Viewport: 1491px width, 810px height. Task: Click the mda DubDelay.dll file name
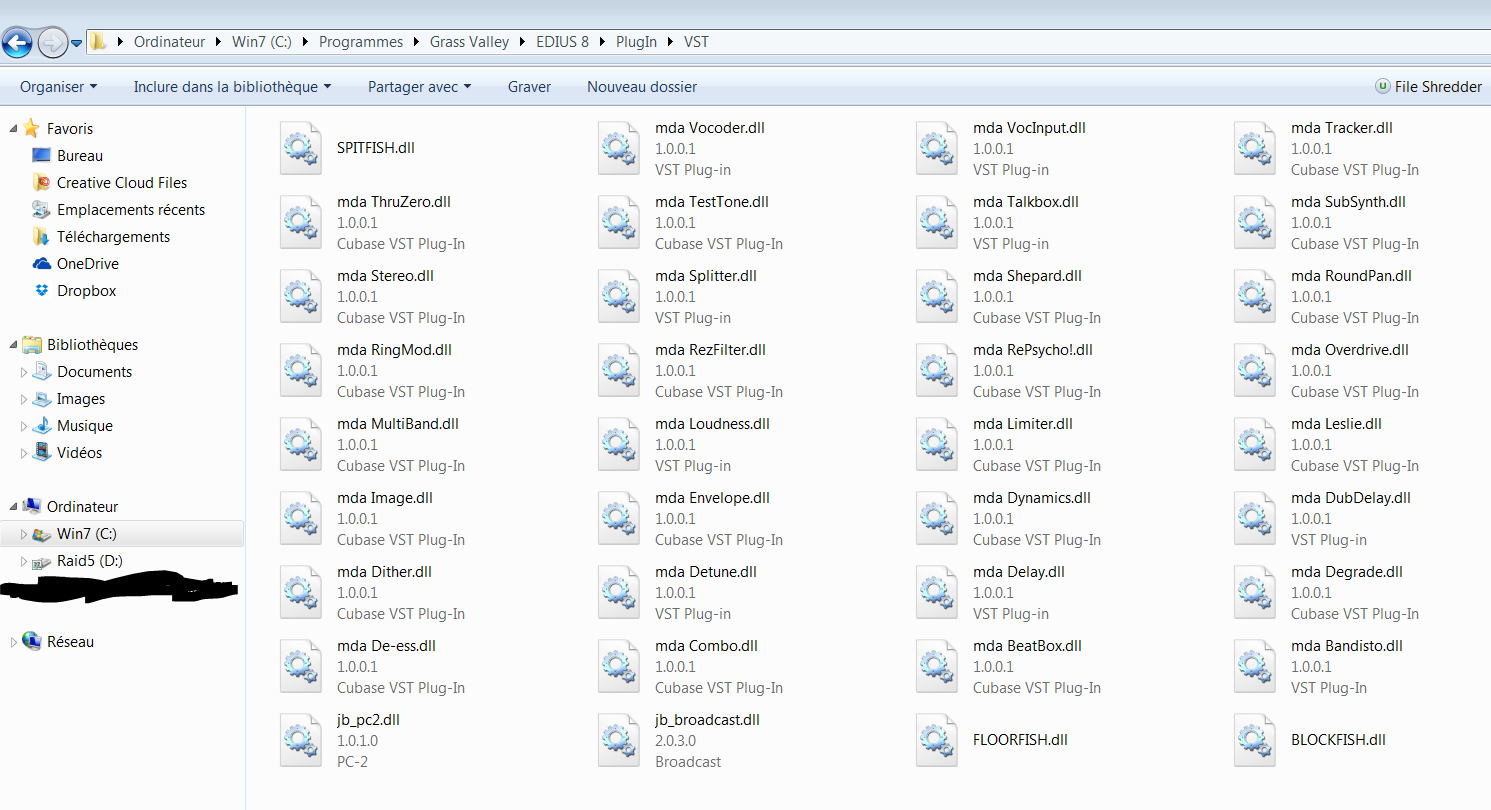click(1351, 498)
